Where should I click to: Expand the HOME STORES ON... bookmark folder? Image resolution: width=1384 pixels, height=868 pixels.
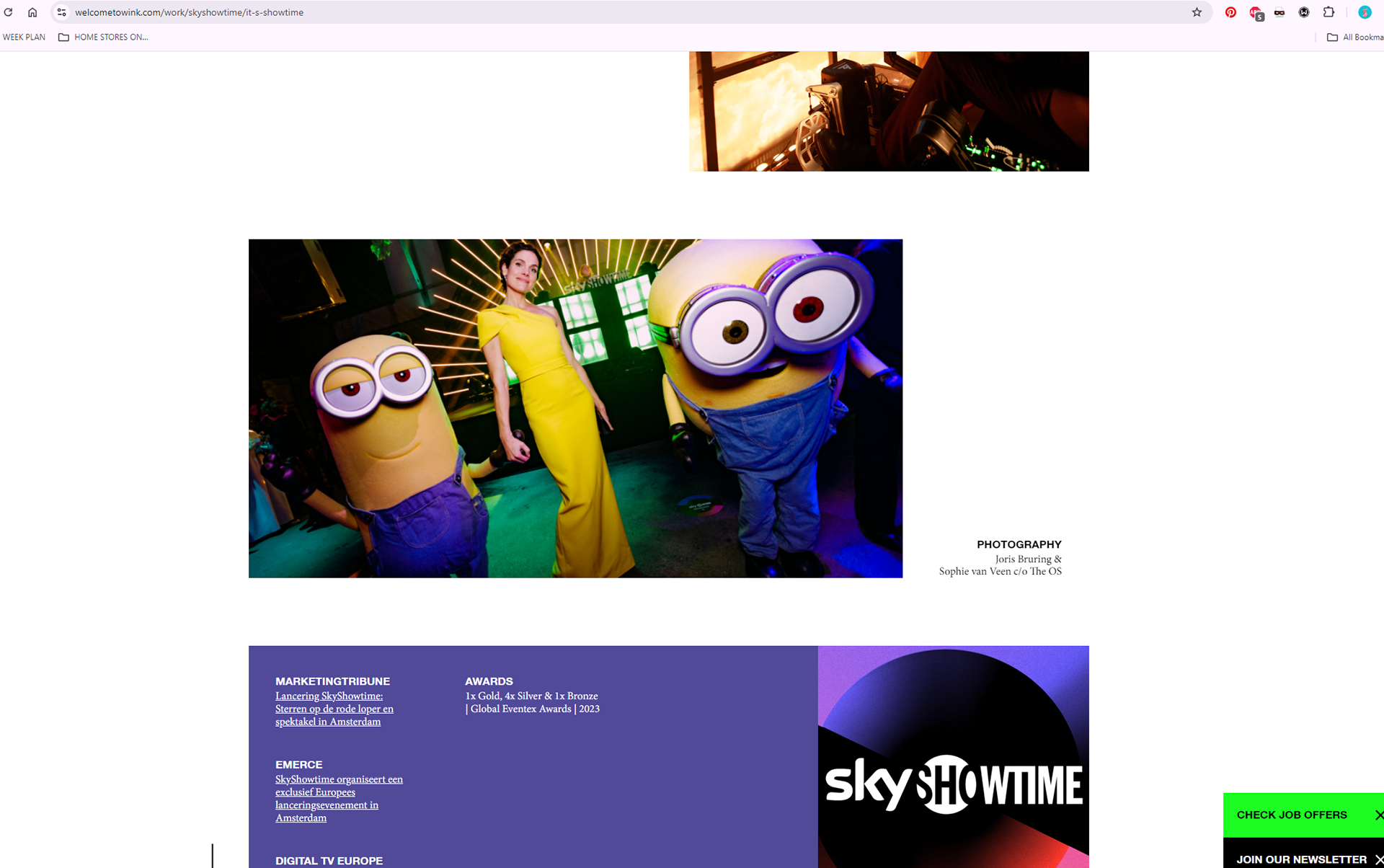point(103,37)
